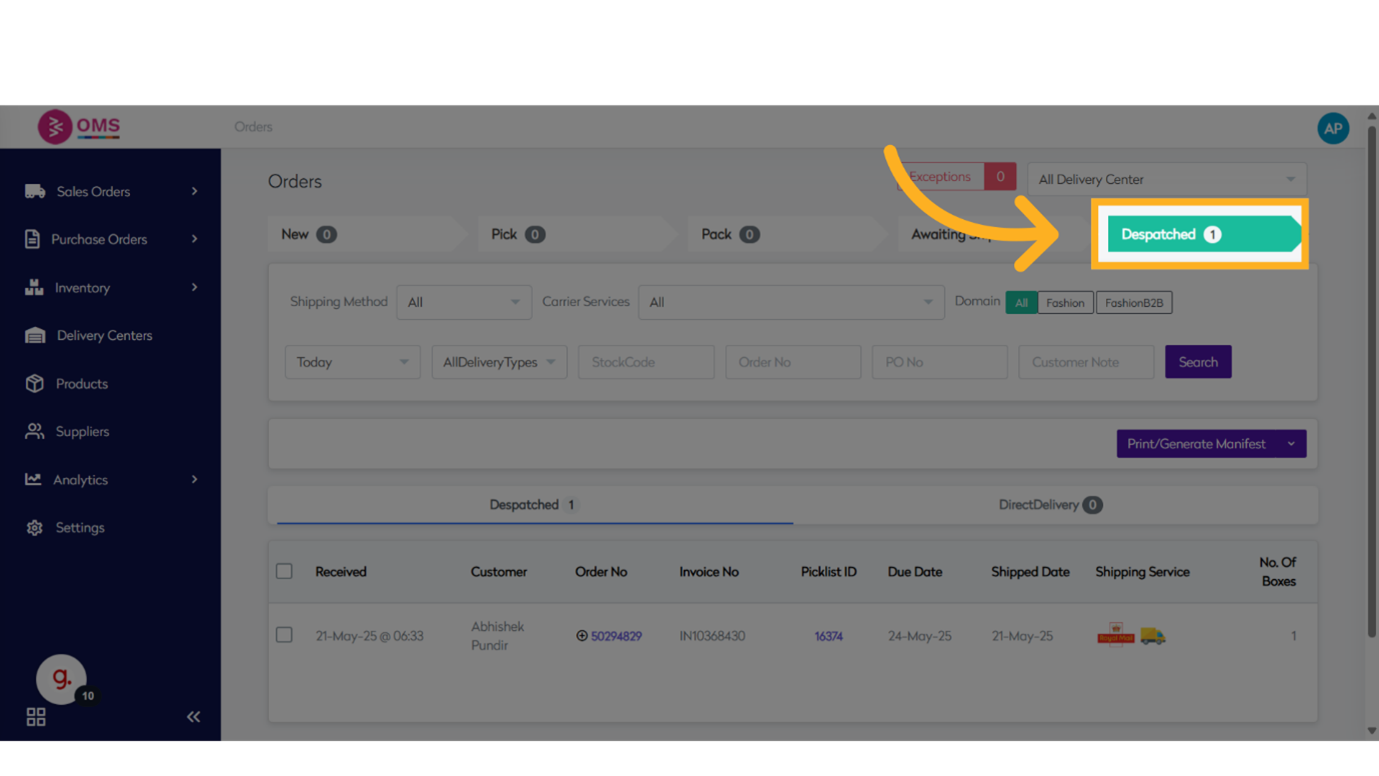This screenshot has height=776, width=1379.
Task: Select all orders header checkbox
Action: [284, 571]
